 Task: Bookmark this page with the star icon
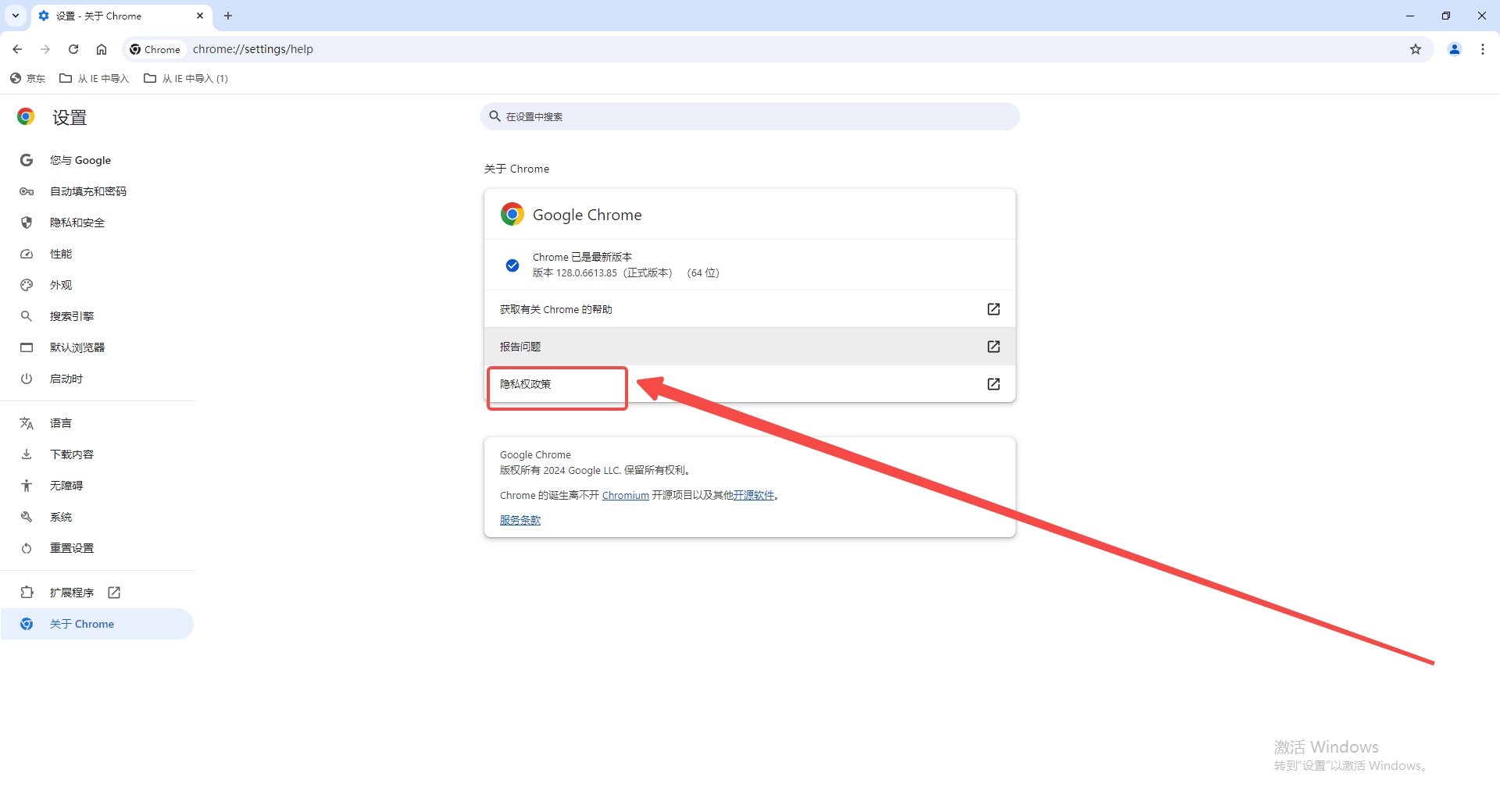click(1416, 49)
